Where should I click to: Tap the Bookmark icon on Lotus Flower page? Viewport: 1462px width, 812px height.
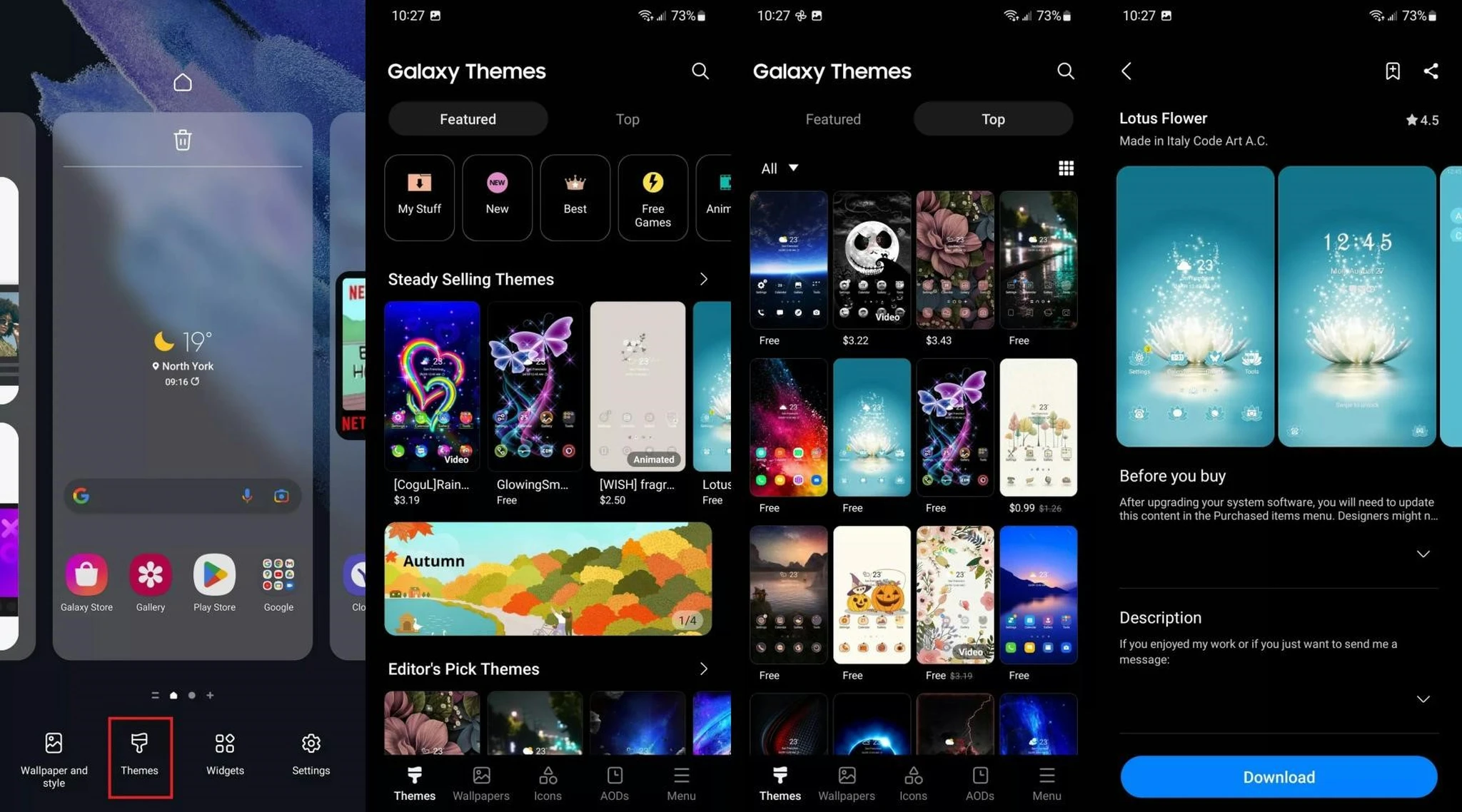click(1393, 70)
